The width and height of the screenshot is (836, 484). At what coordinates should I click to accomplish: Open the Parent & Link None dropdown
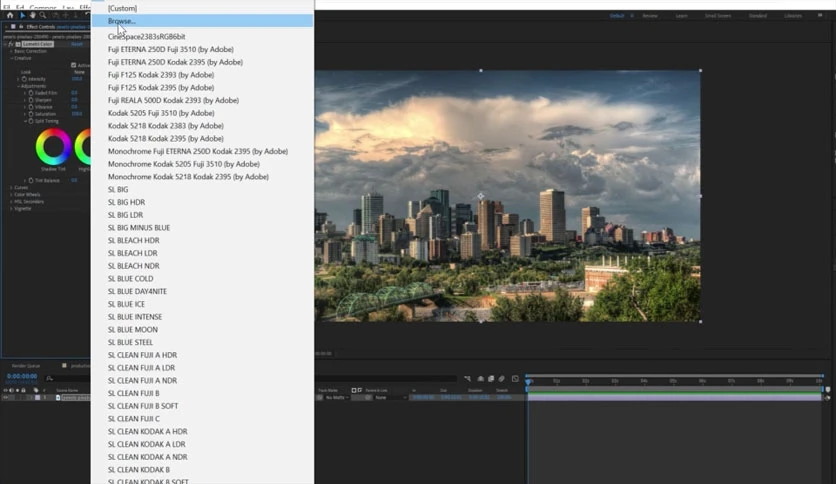[391, 398]
